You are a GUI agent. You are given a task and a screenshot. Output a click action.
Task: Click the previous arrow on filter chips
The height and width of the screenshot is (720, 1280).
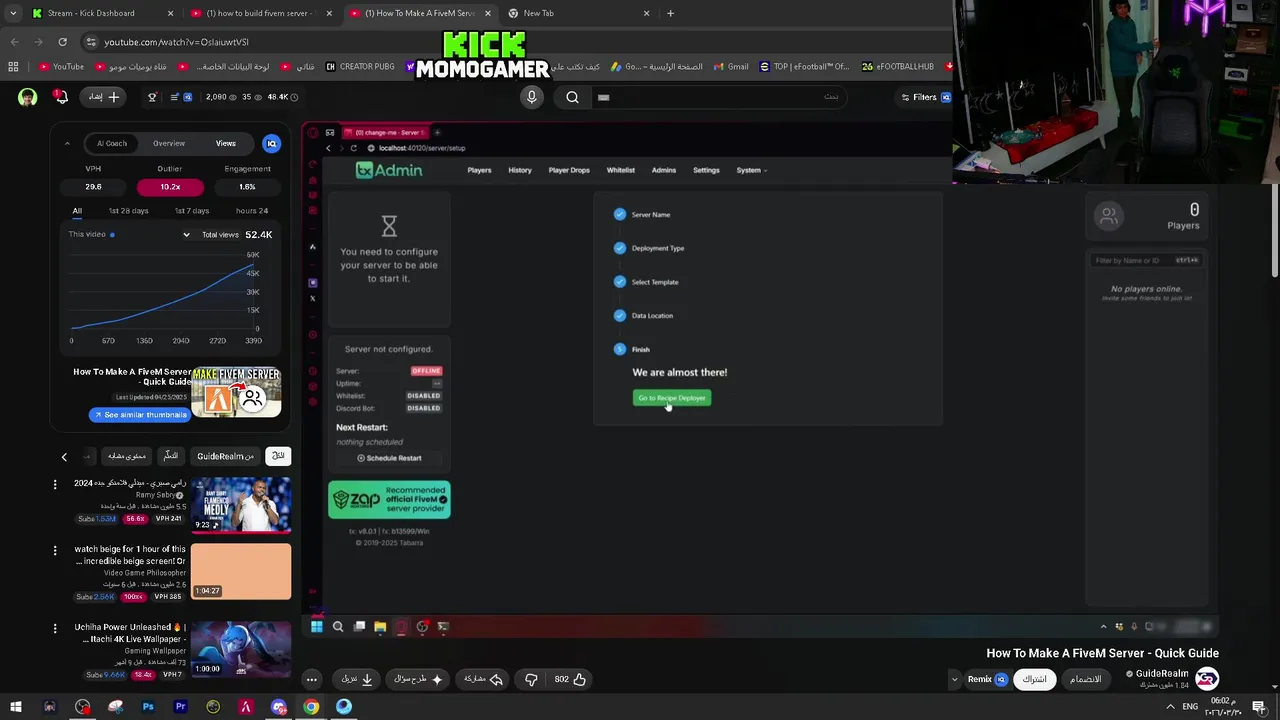pos(64,457)
